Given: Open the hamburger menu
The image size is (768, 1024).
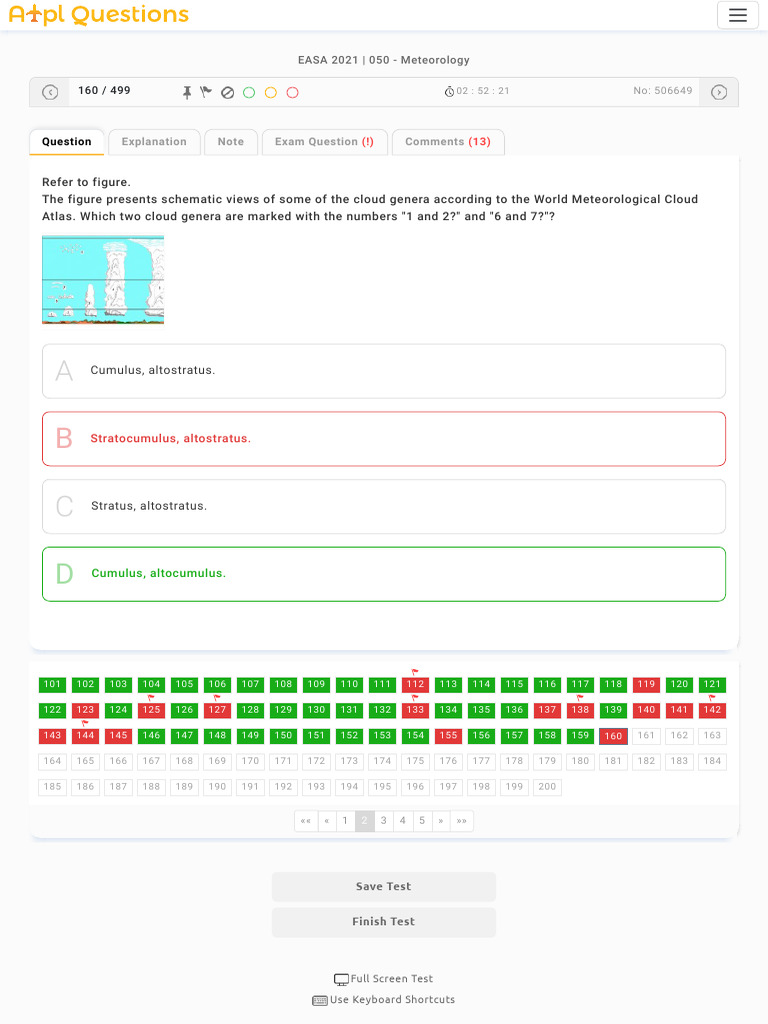Looking at the screenshot, I should pos(738,15).
